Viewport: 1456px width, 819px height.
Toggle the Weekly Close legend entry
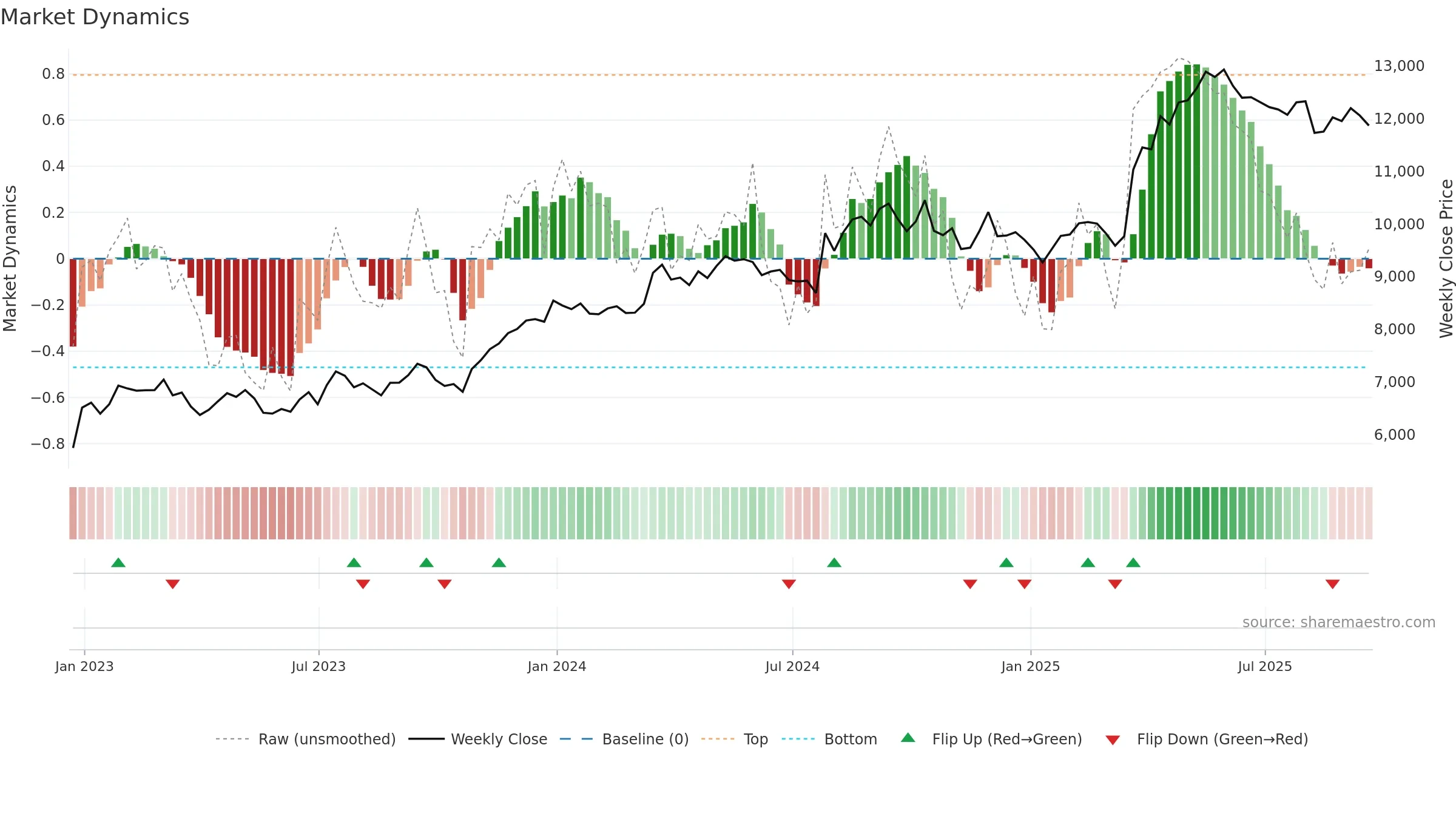tap(478, 739)
